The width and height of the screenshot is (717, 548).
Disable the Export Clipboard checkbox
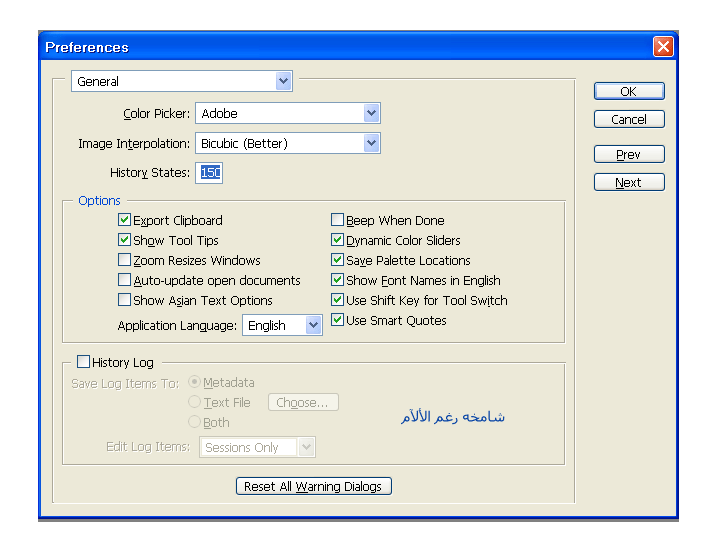tap(125, 220)
